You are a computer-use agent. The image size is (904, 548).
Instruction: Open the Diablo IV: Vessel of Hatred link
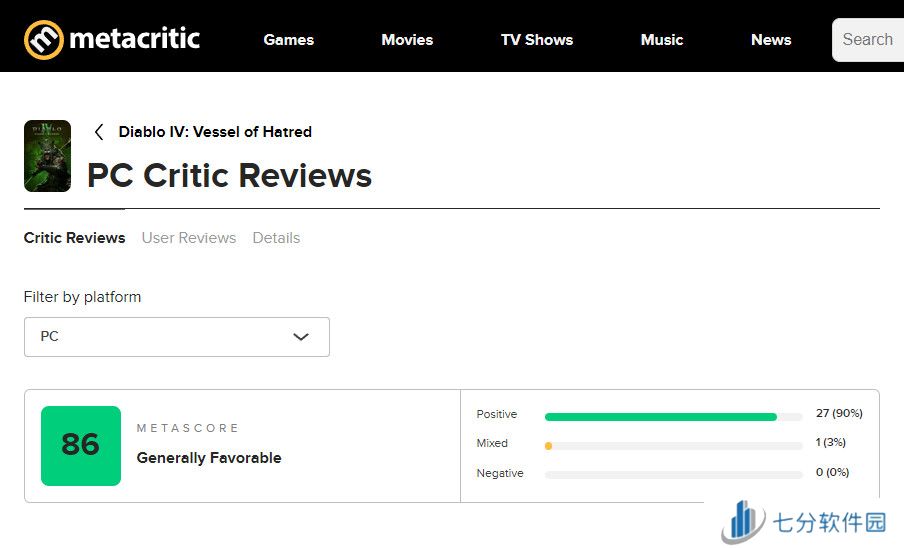[215, 132]
